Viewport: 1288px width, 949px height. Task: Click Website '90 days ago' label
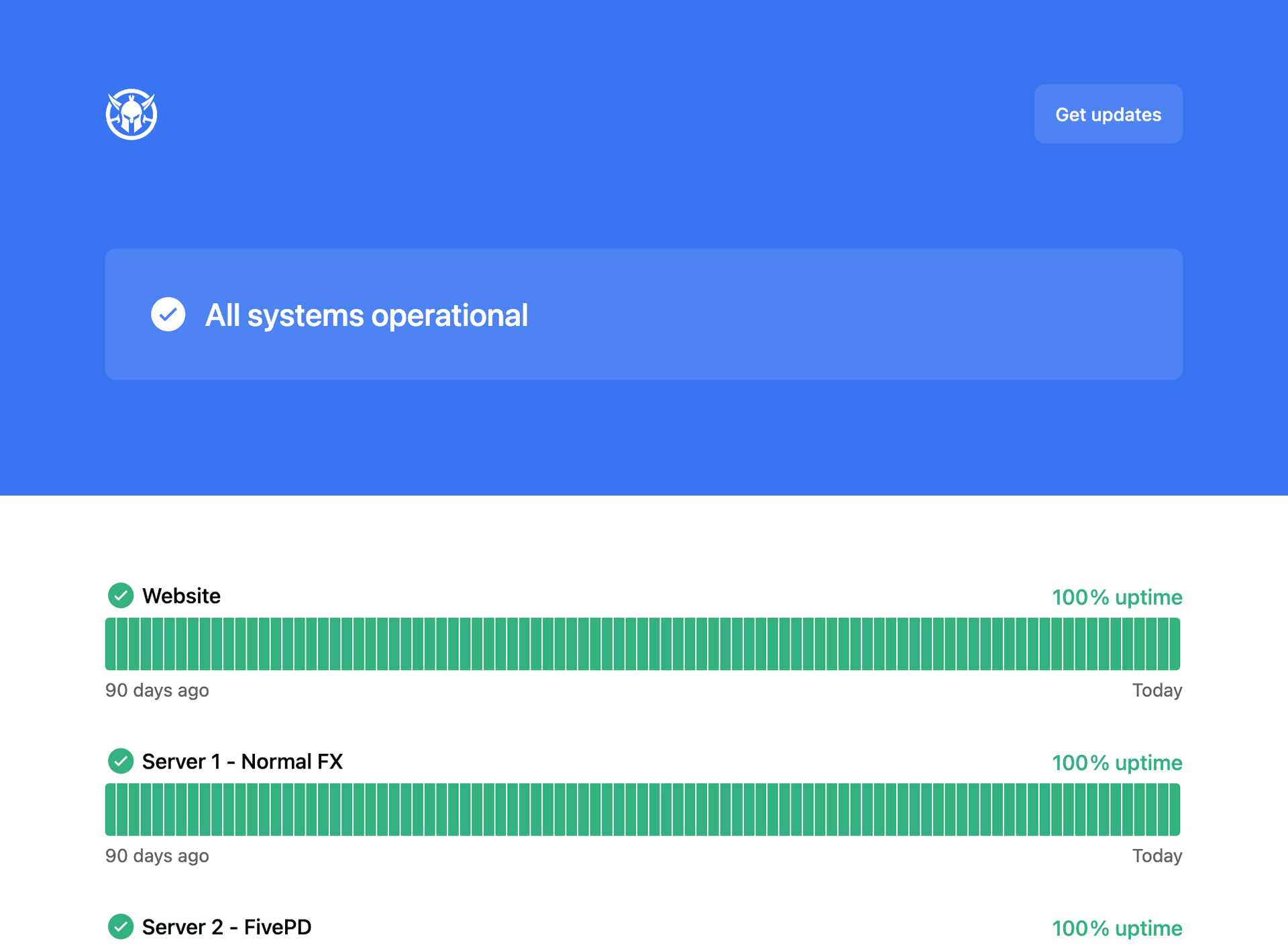tap(157, 691)
